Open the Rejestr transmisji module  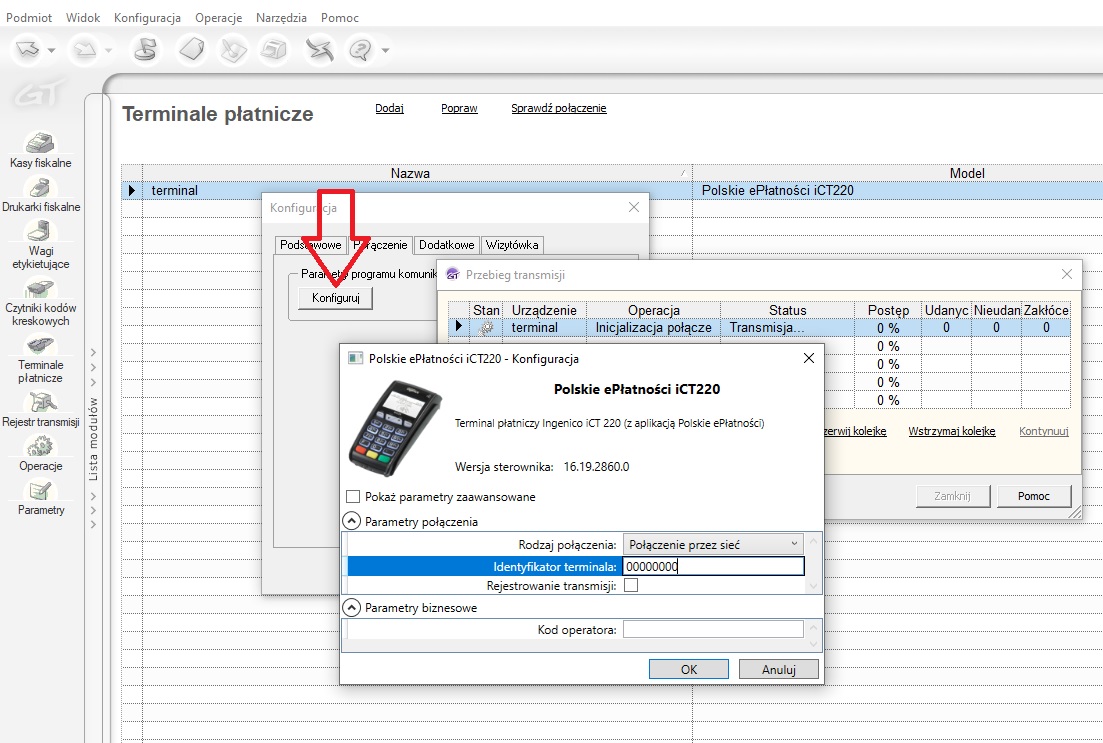pos(41,409)
